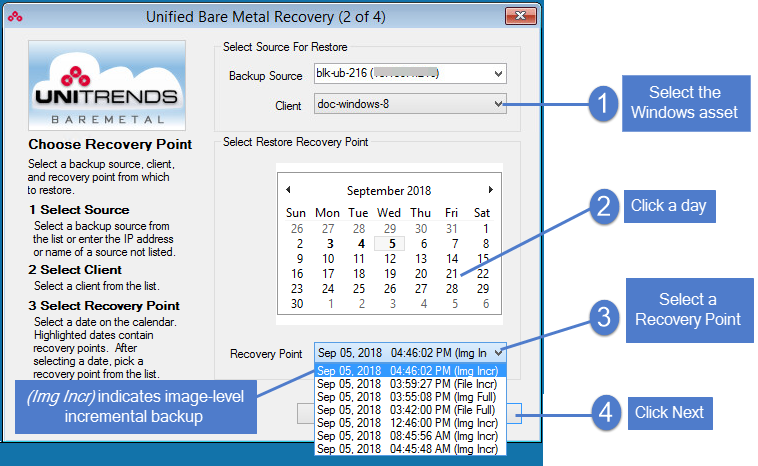Select September 4 on the calendar
Viewport: 758px width, 466px height.
pyautogui.click(x=360, y=244)
